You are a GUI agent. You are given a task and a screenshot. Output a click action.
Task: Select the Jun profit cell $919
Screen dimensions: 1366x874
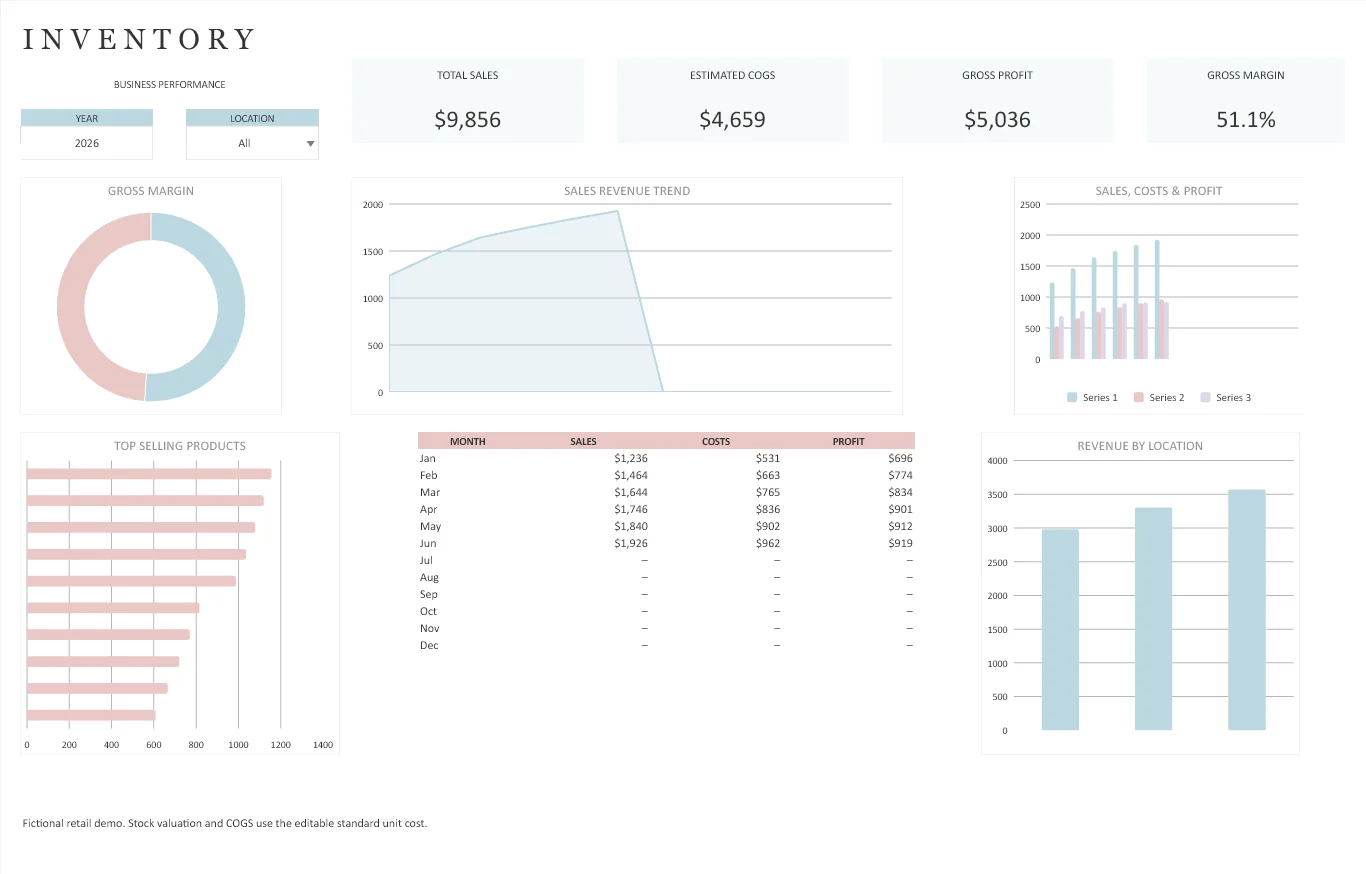click(900, 543)
